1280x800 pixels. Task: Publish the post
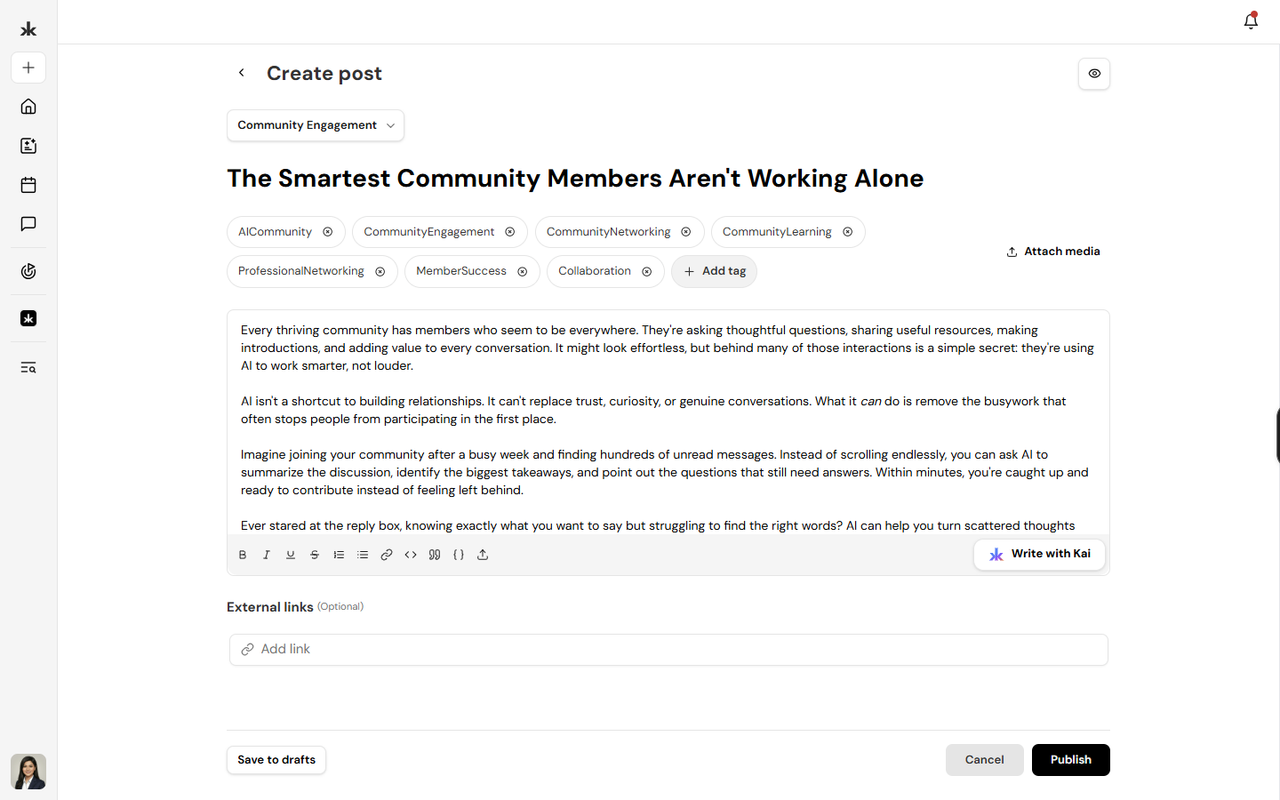point(1071,760)
